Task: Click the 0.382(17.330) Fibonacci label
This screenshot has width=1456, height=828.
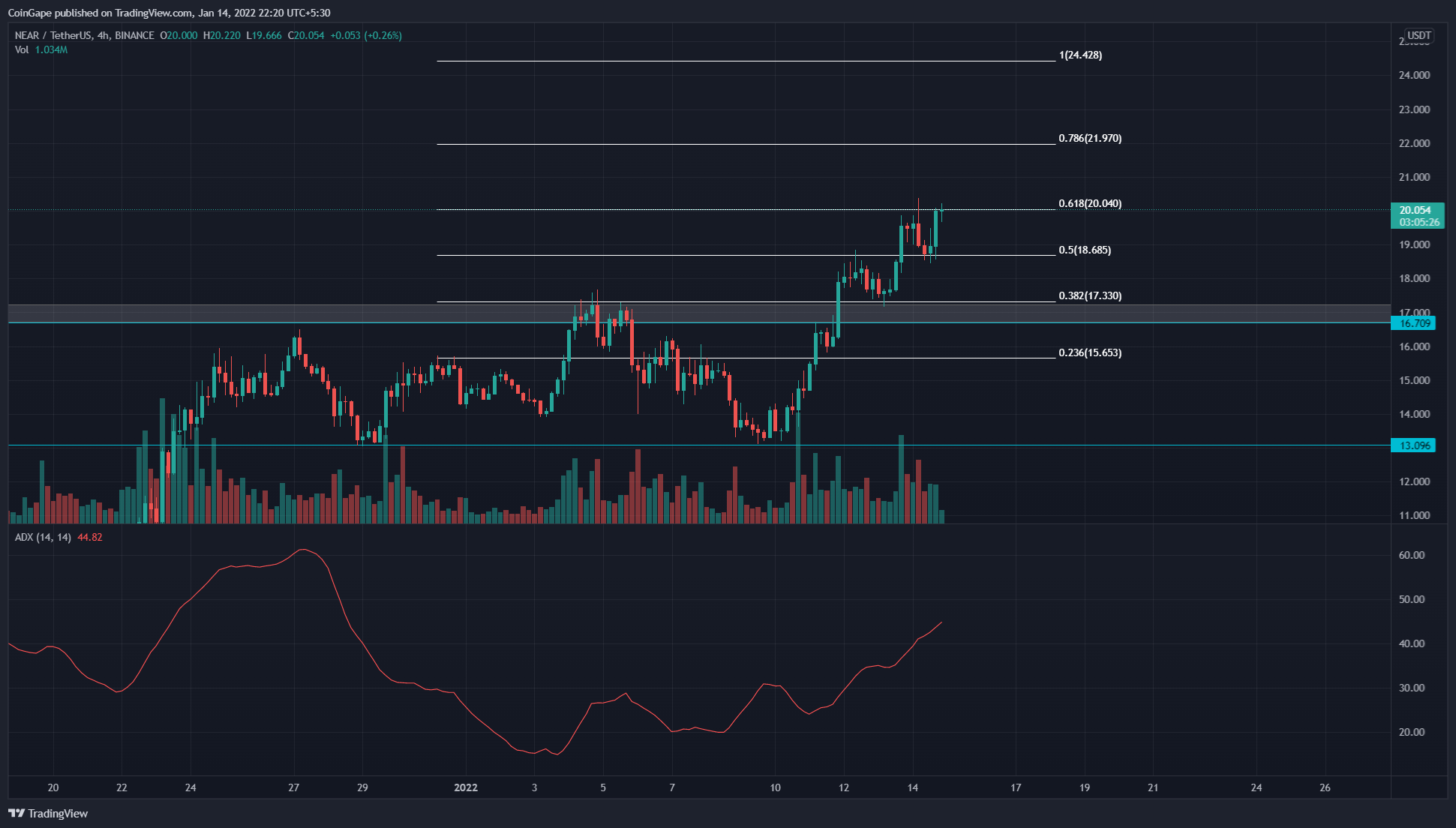Action: coord(1090,295)
